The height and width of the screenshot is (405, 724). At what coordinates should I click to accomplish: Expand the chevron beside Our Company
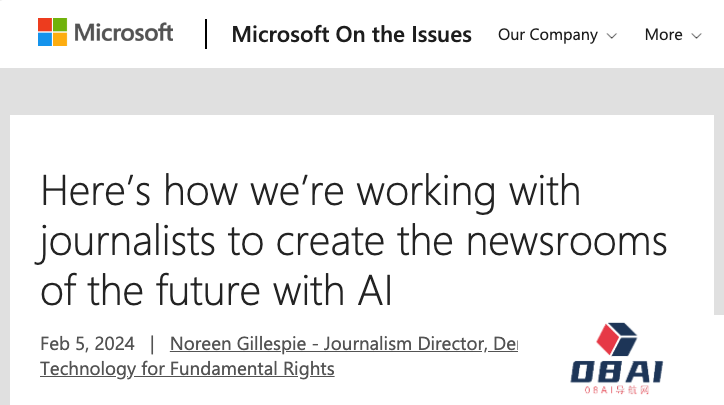click(611, 35)
